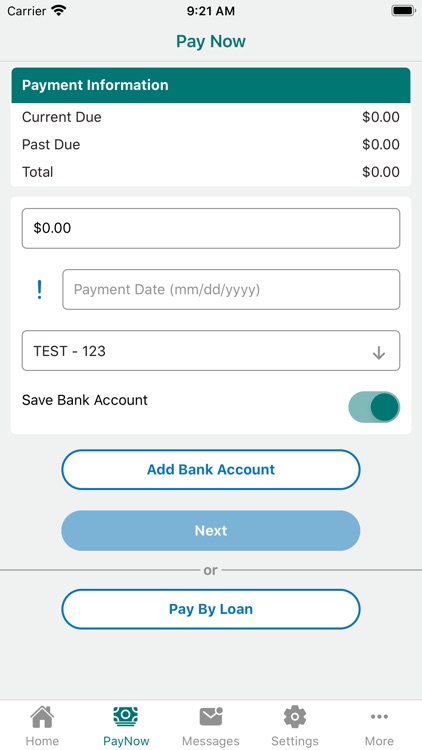The image size is (422, 750).
Task: Select the Payment Information header
Action: [211, 85]
